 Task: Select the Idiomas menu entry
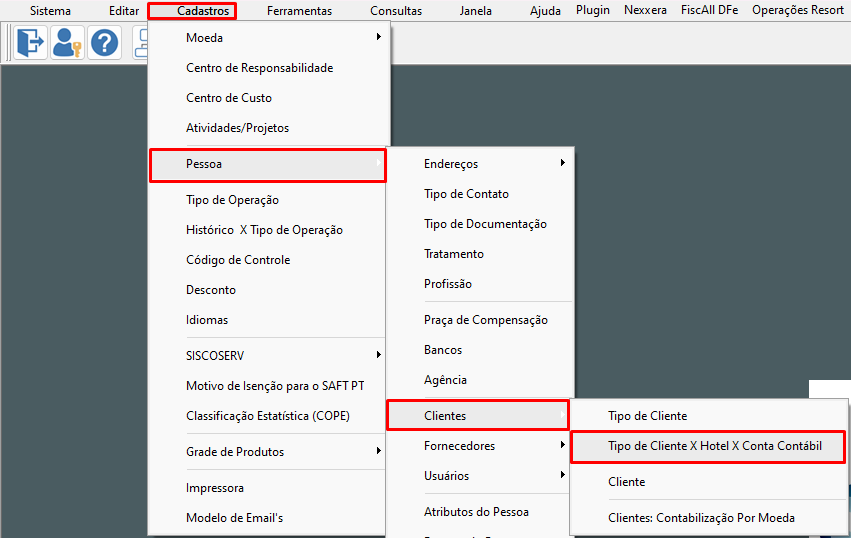pyautogui.click(x=269, y=320)
